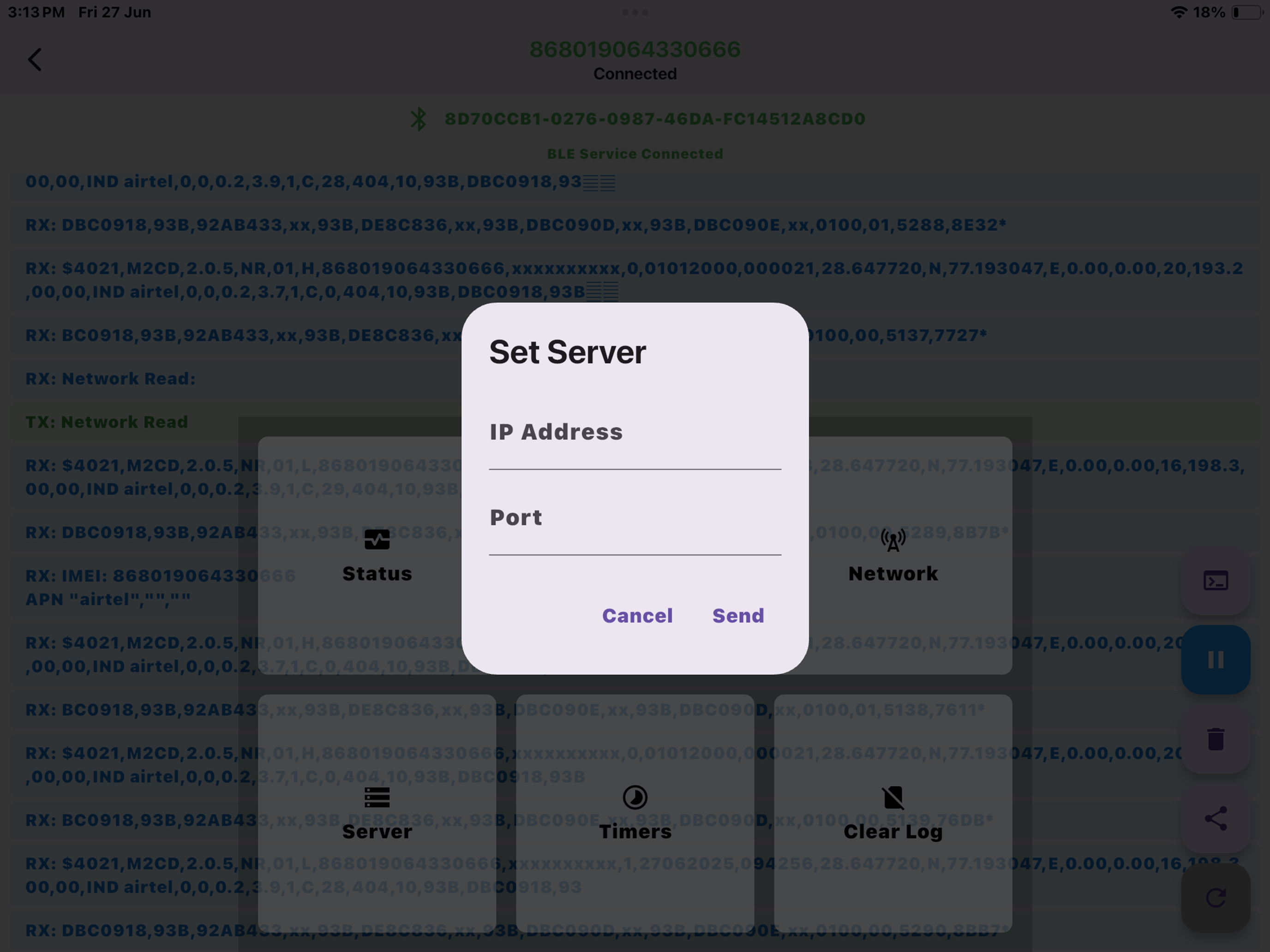This screenshot has height=952, width=1270.
Task: Open the Status tile
Action: [377, 555]
